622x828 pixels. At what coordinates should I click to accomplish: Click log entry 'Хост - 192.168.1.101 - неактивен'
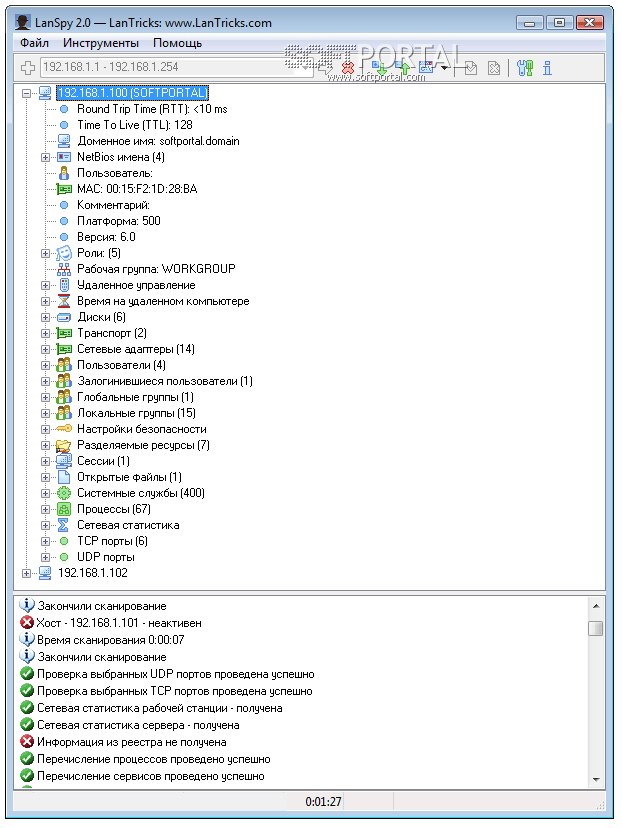[119, 623]
